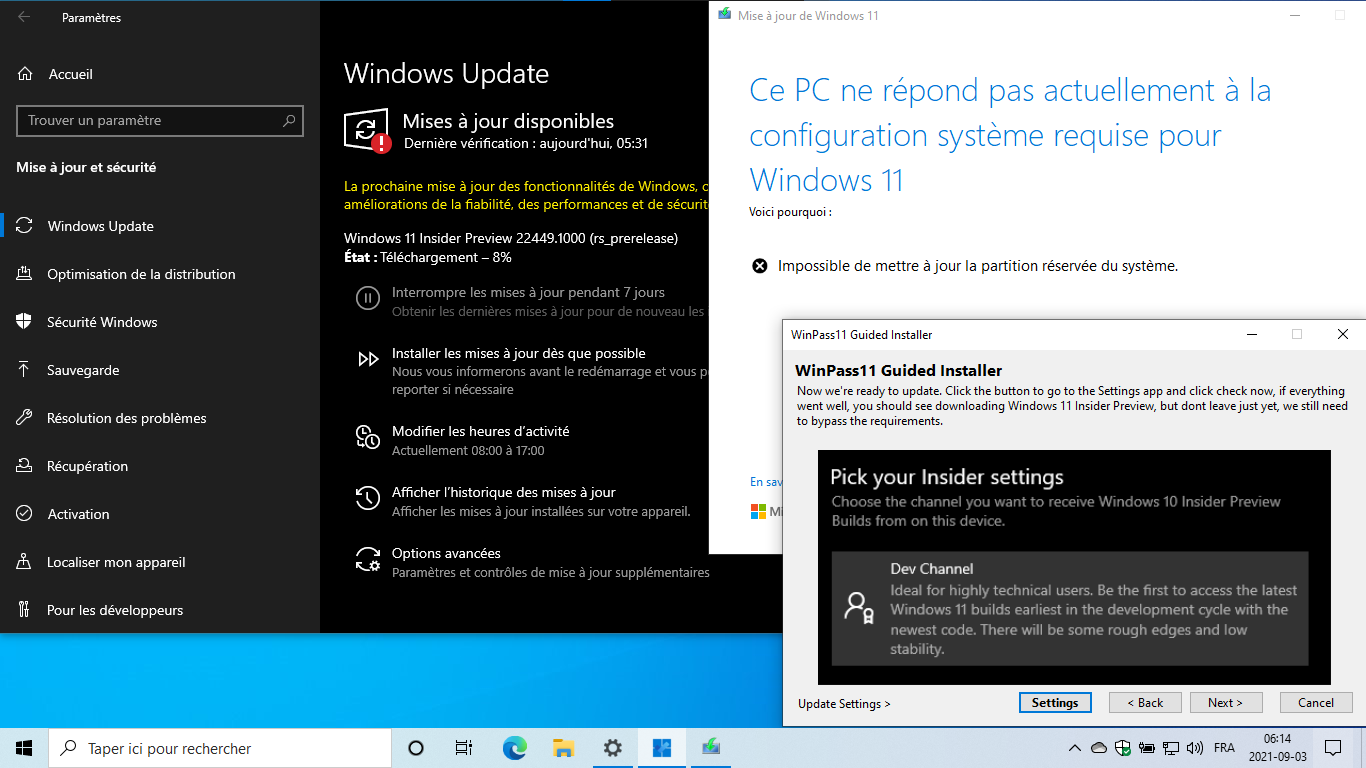The height and width of the screenshot is (768, 1366).
Task: Click Interrompre les mises à jour pendant 7 jours
Action: [528, 293]
